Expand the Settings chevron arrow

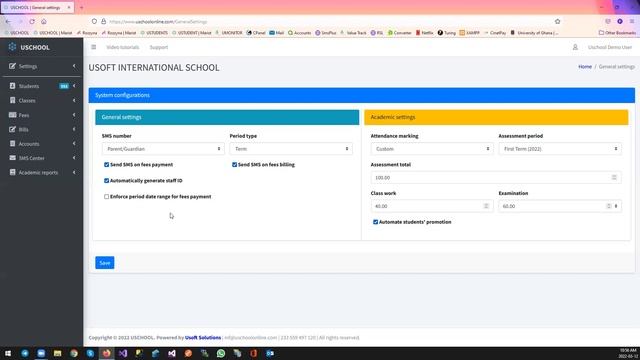click(x=74, y=66)
